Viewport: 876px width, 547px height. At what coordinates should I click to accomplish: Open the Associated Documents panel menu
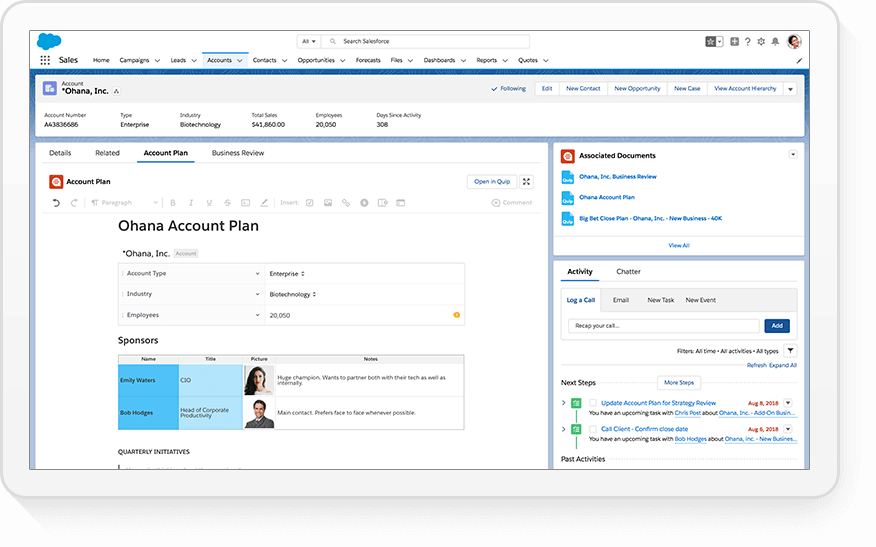(x=793, y=155)
